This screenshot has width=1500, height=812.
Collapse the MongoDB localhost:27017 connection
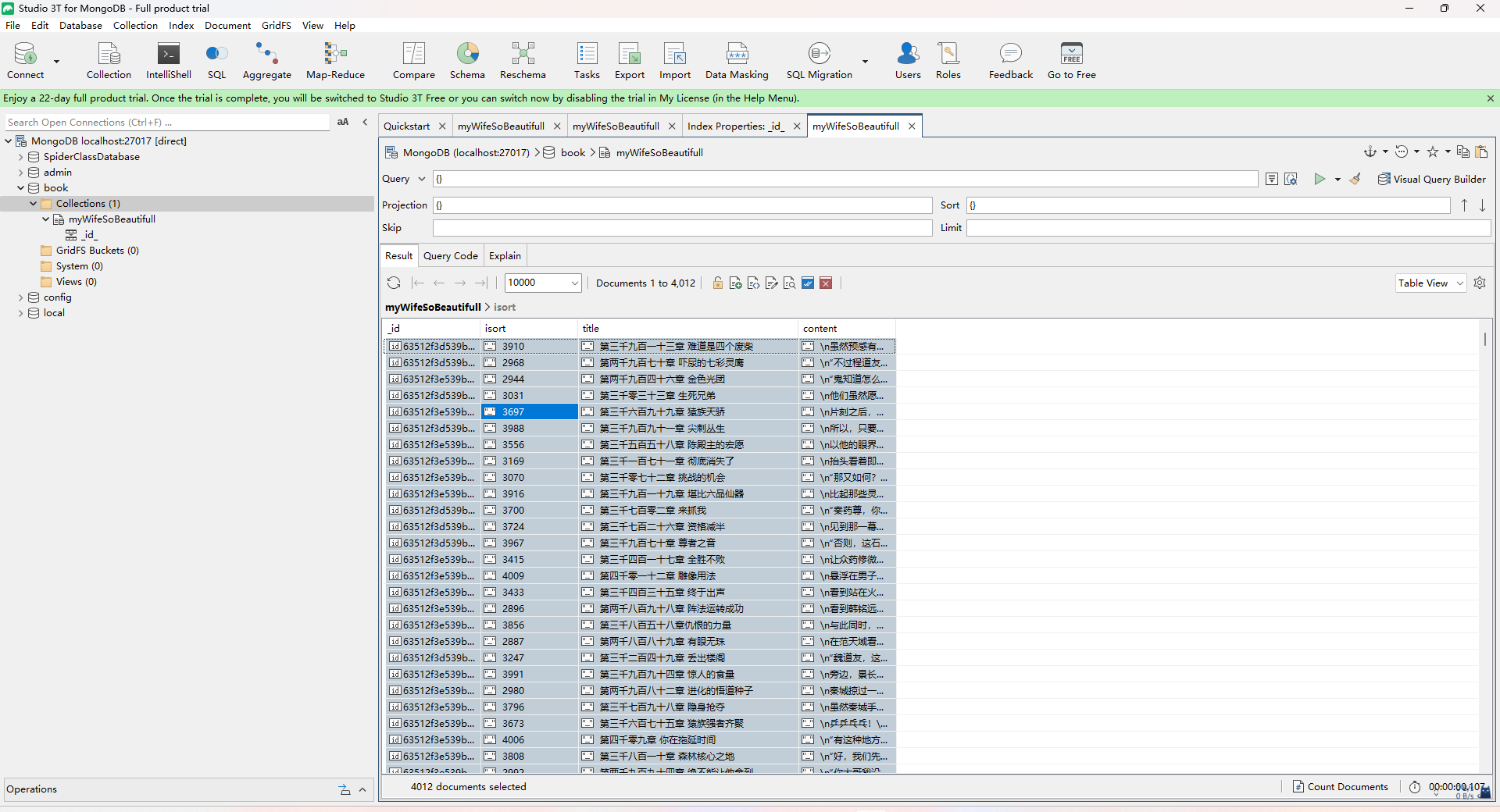click(x=9, y=141)
